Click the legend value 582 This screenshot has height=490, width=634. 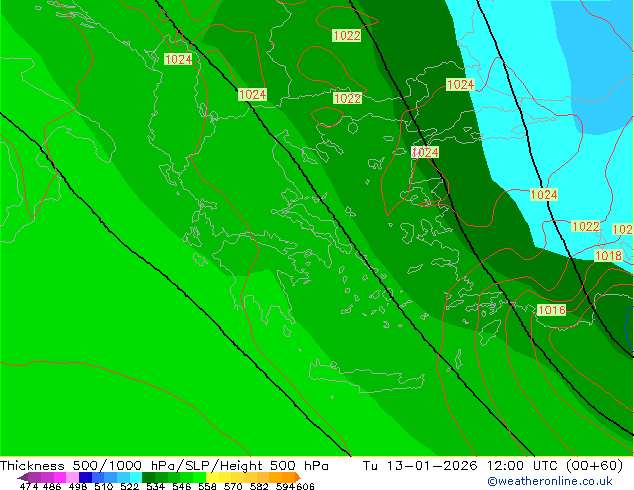(259, 486)
